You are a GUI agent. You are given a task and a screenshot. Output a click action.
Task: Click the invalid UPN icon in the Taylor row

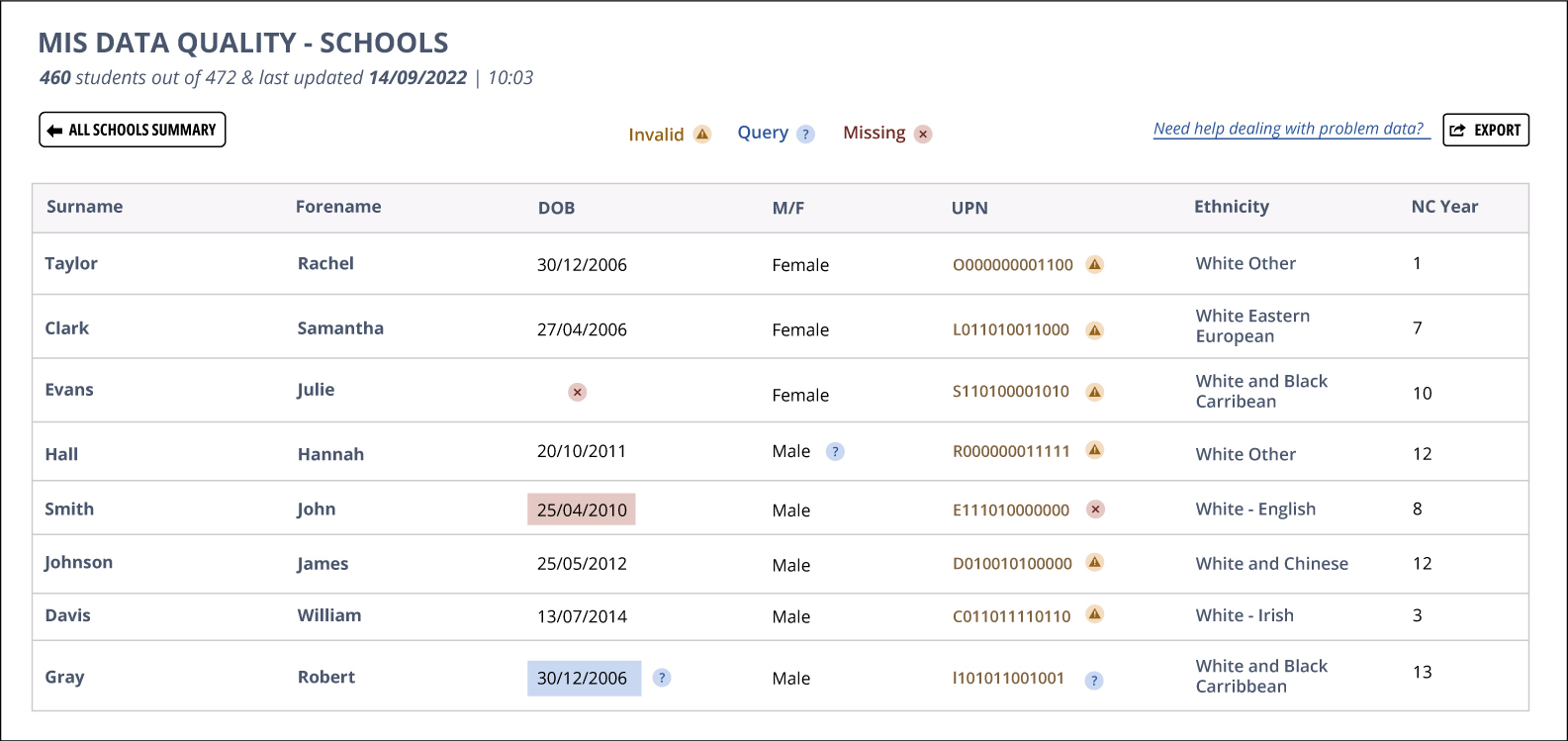[x=1095, y=264]
